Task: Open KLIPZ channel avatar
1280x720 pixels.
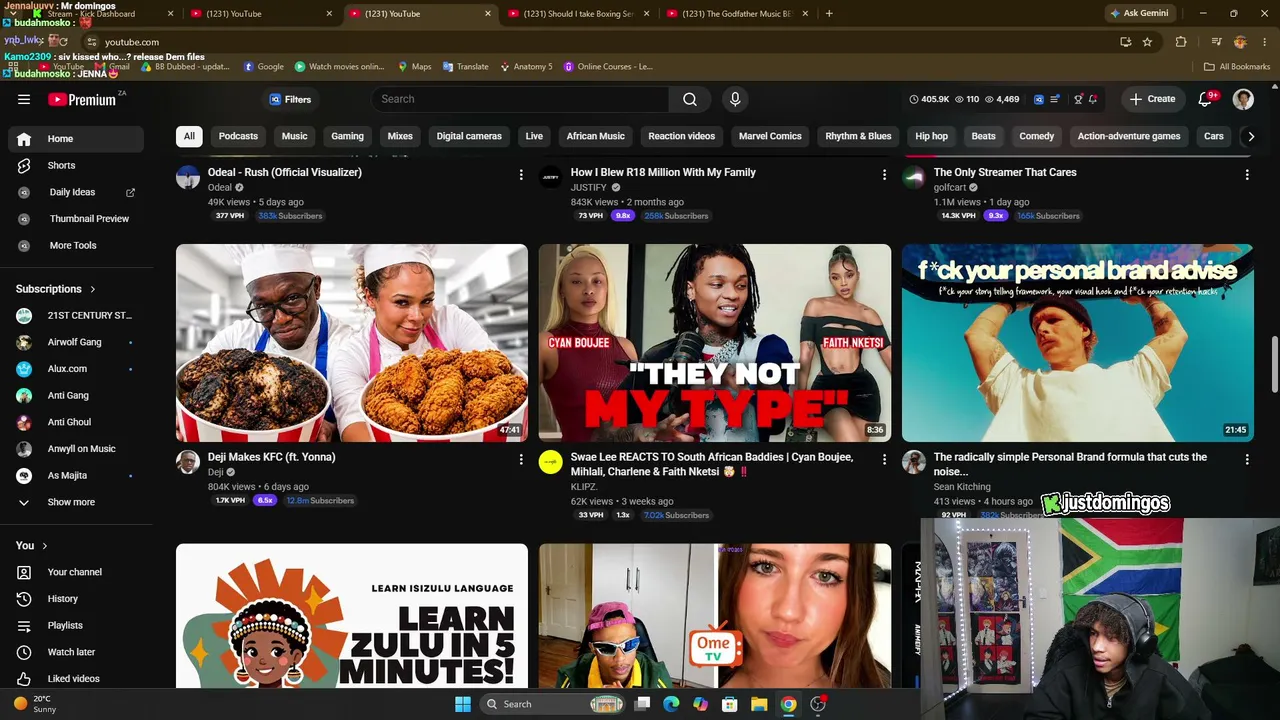Action: tap(551, 461)
